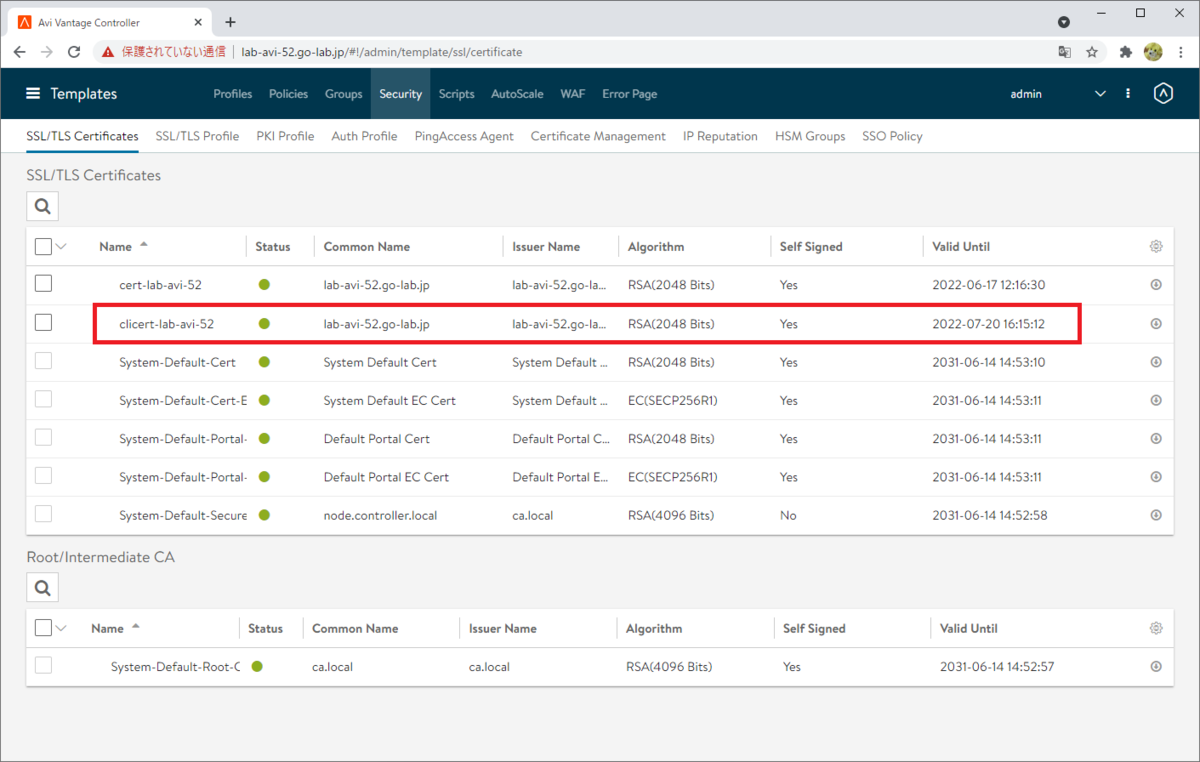Click the clicert-lab-avi-52 certificate name
Screen dimensions: 1200x762
point(166,324)
